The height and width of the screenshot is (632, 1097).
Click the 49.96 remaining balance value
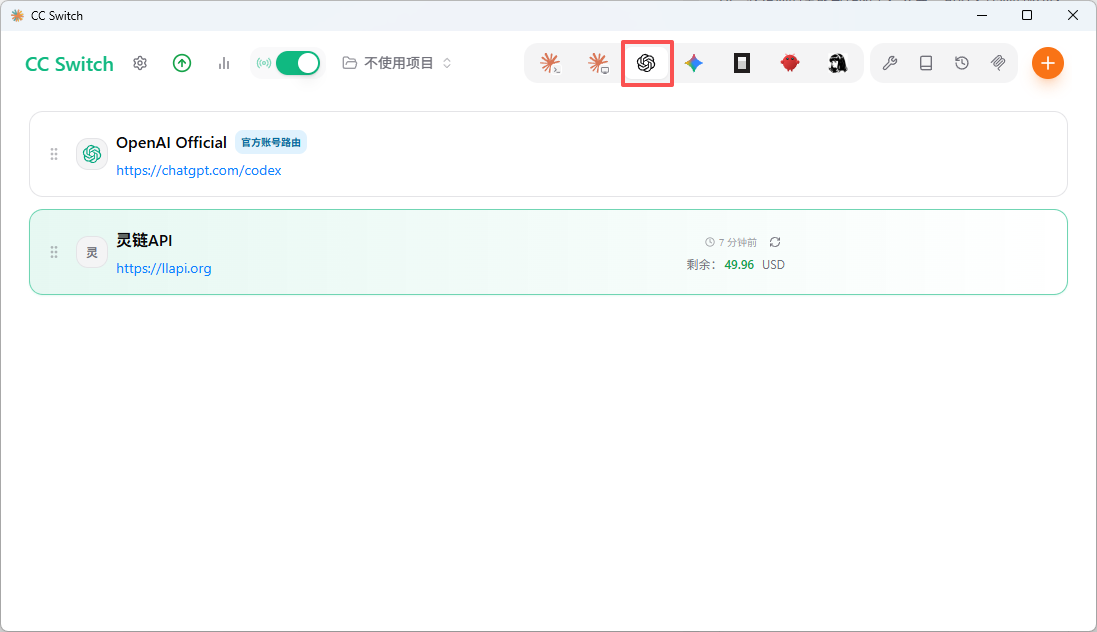(739, 265)
